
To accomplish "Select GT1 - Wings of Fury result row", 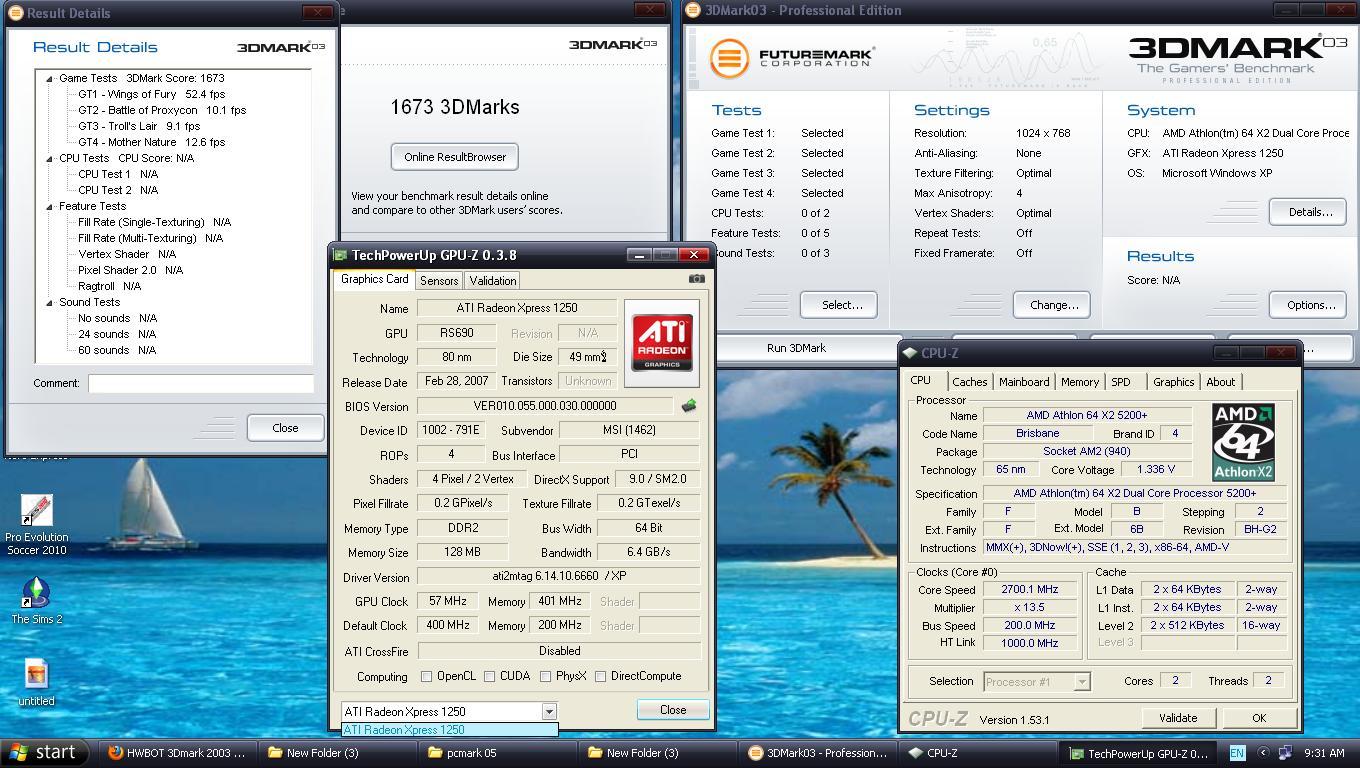I will click(x=152, y=94).
